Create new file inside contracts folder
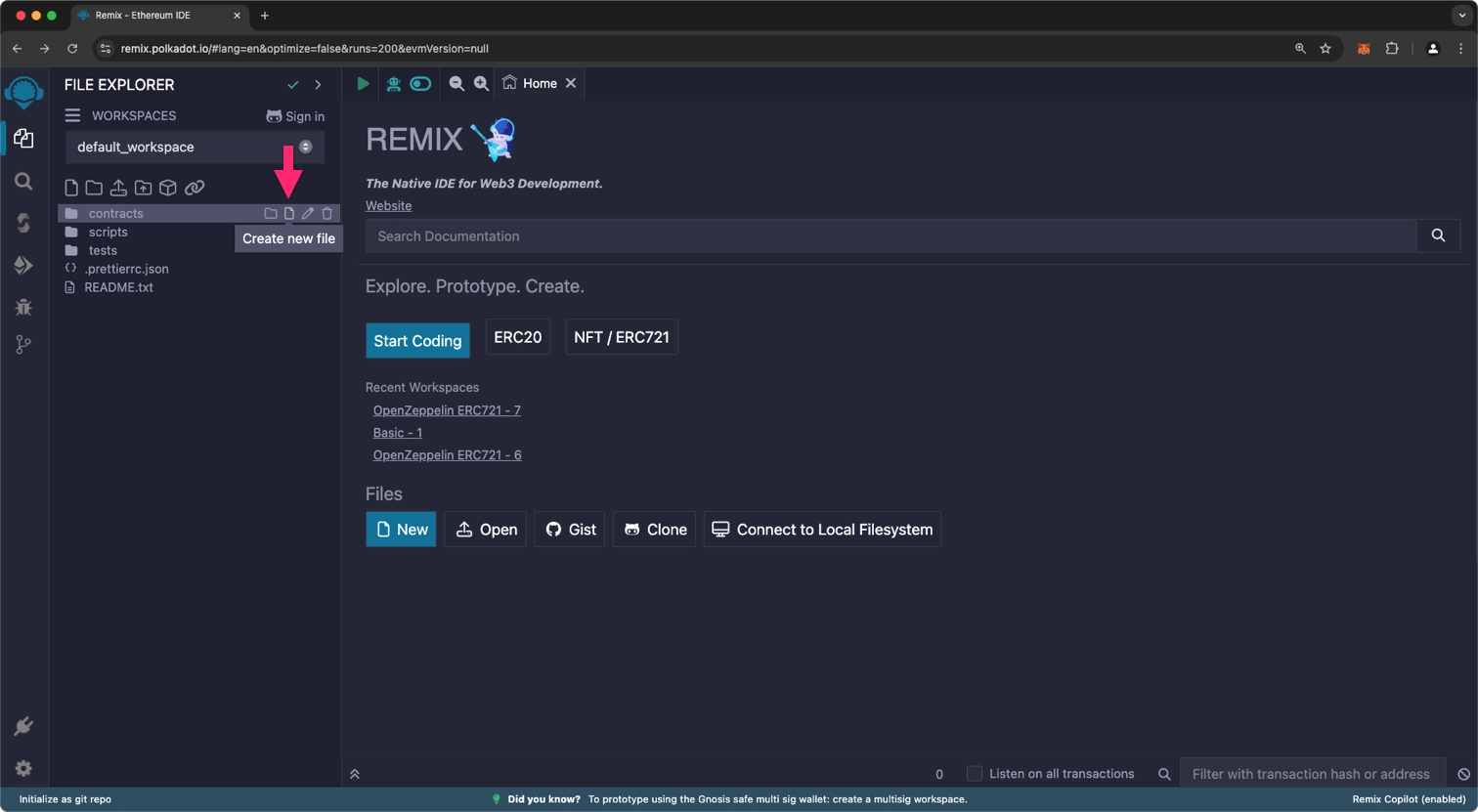 coord(289,213)
